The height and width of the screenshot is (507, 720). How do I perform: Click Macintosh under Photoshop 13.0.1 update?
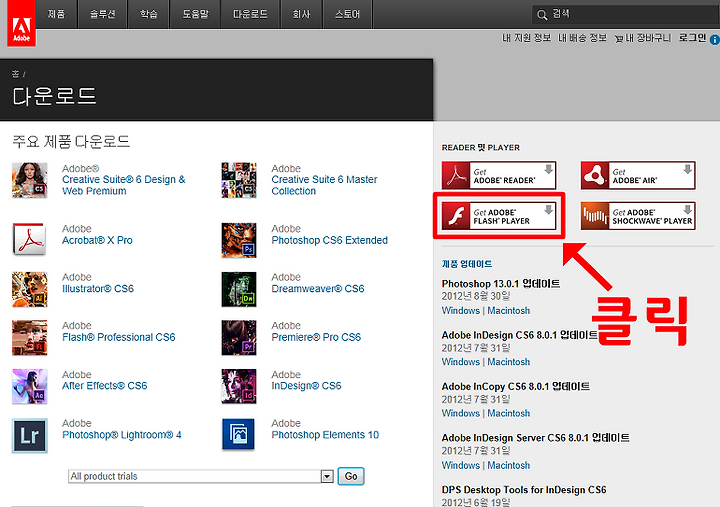point(508,310)
